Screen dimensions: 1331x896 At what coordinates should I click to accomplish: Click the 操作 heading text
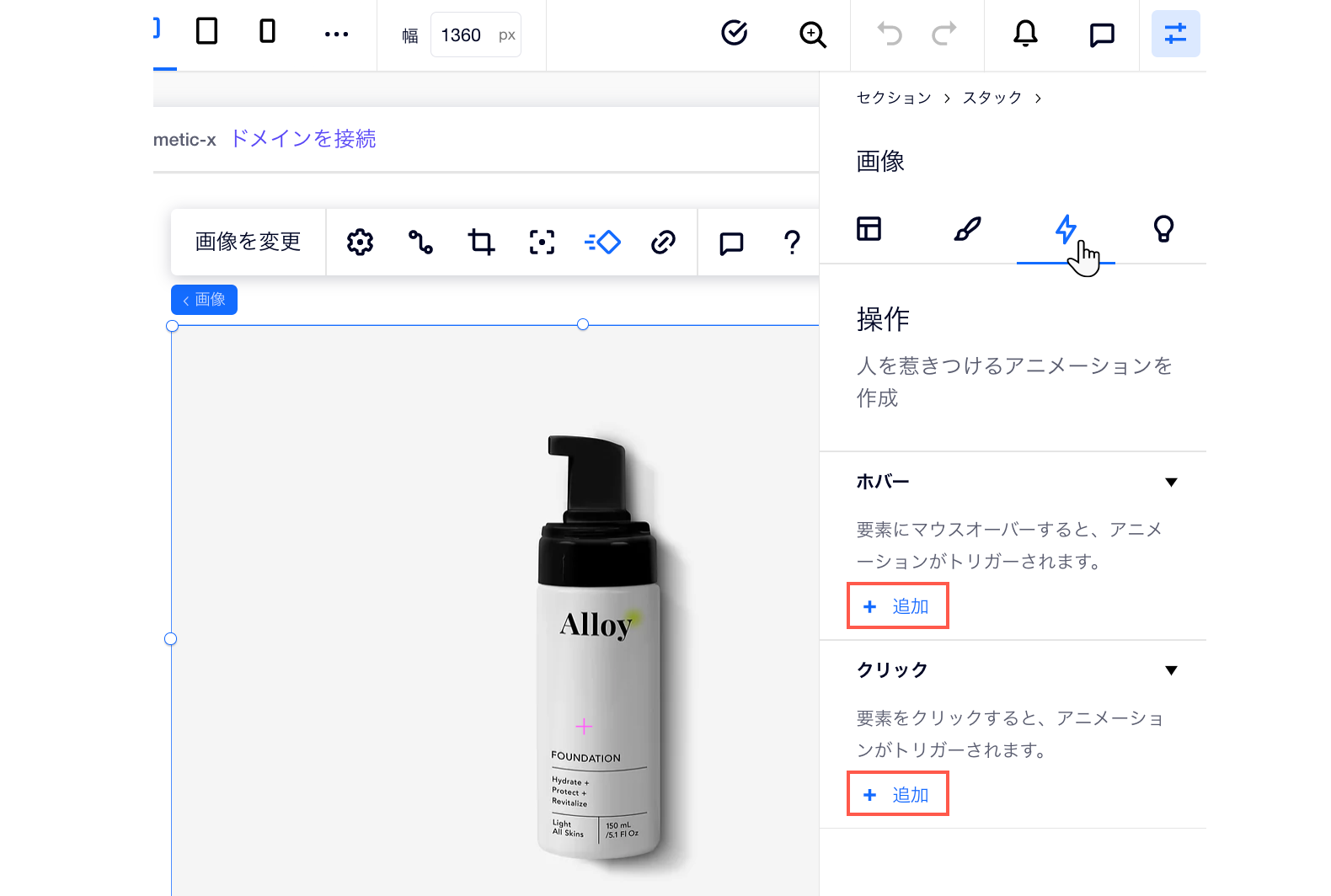[883, 319]
